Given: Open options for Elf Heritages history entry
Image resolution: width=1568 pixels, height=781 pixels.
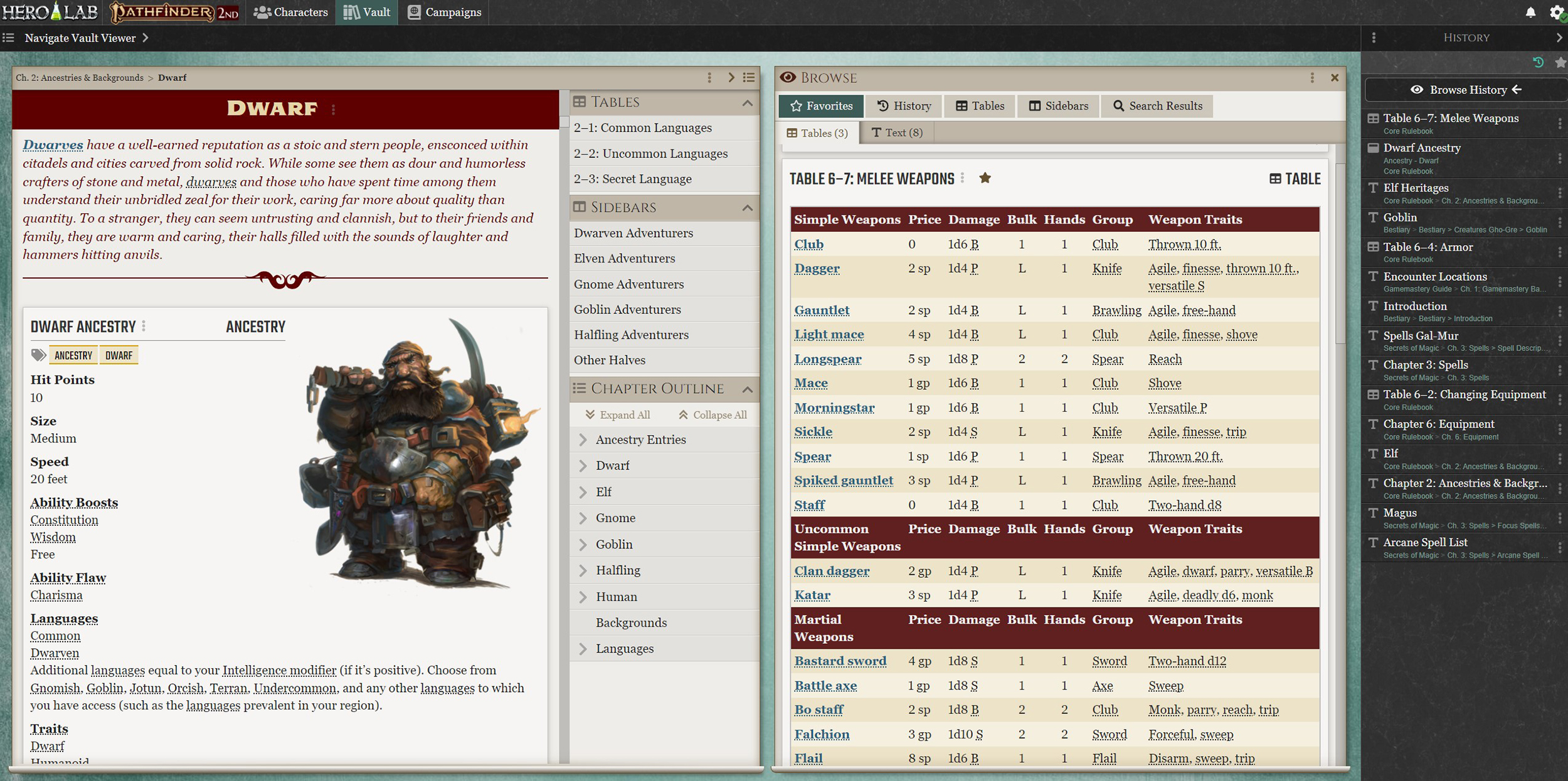Looking at the screenshot, I should click(x=1560, y=193).
